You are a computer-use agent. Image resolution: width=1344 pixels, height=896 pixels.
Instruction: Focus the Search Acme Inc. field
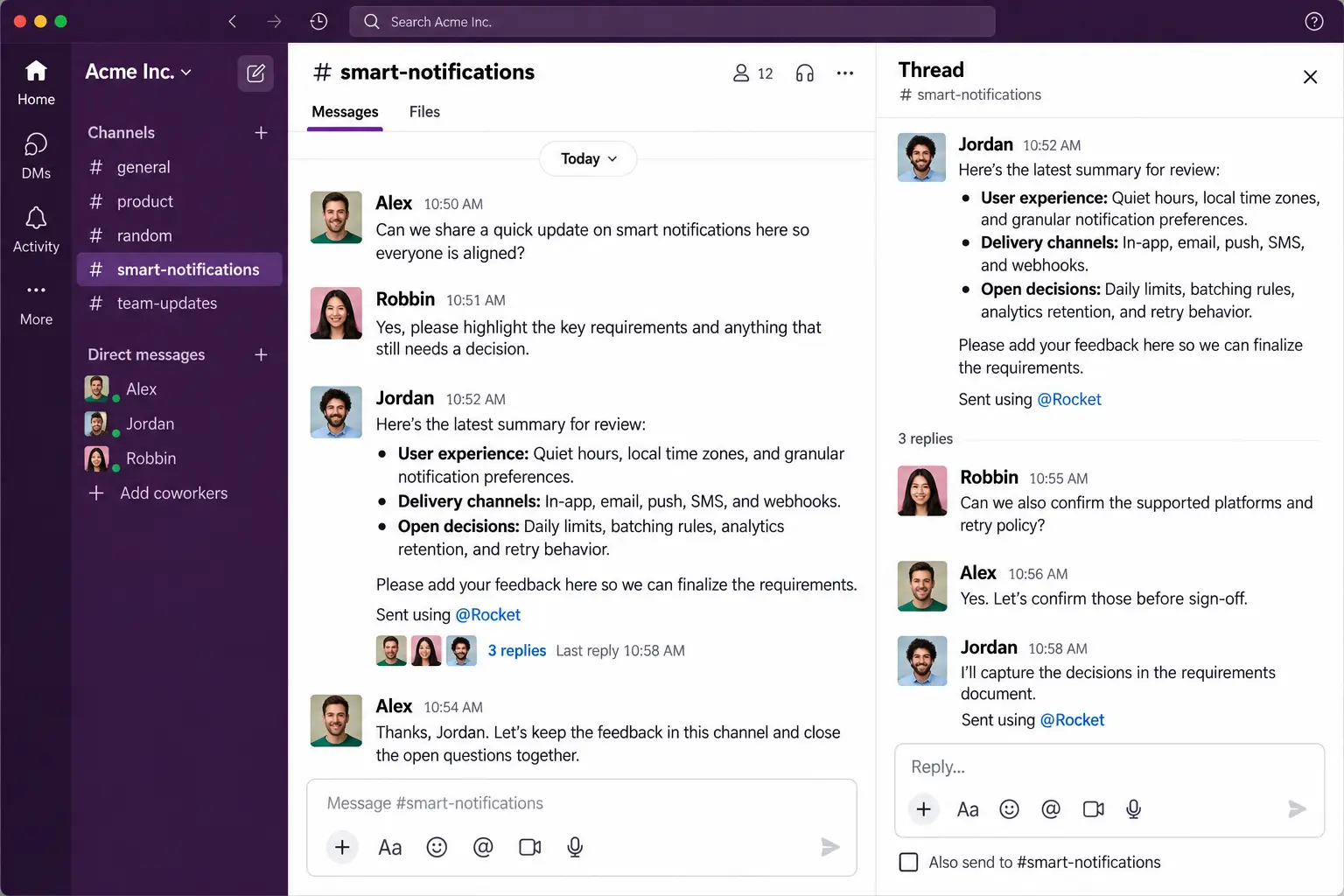672,22
